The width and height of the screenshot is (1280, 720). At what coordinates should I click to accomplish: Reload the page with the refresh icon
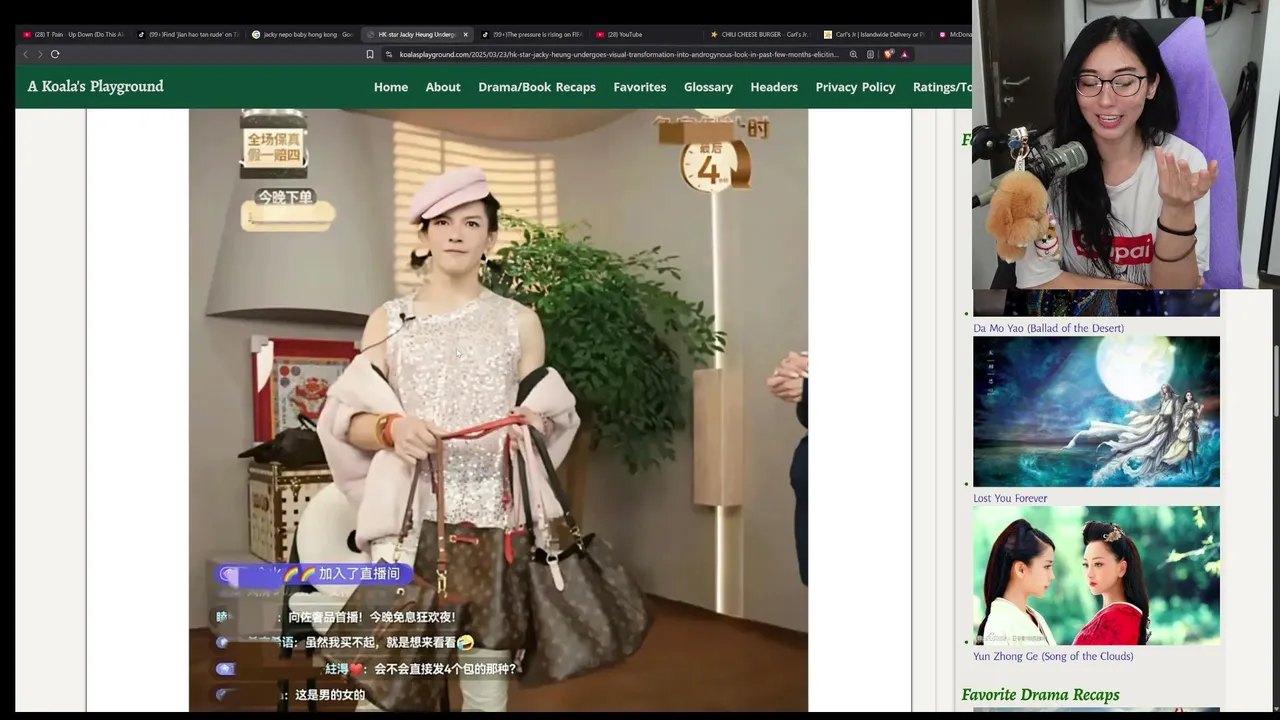click(55, 54)
